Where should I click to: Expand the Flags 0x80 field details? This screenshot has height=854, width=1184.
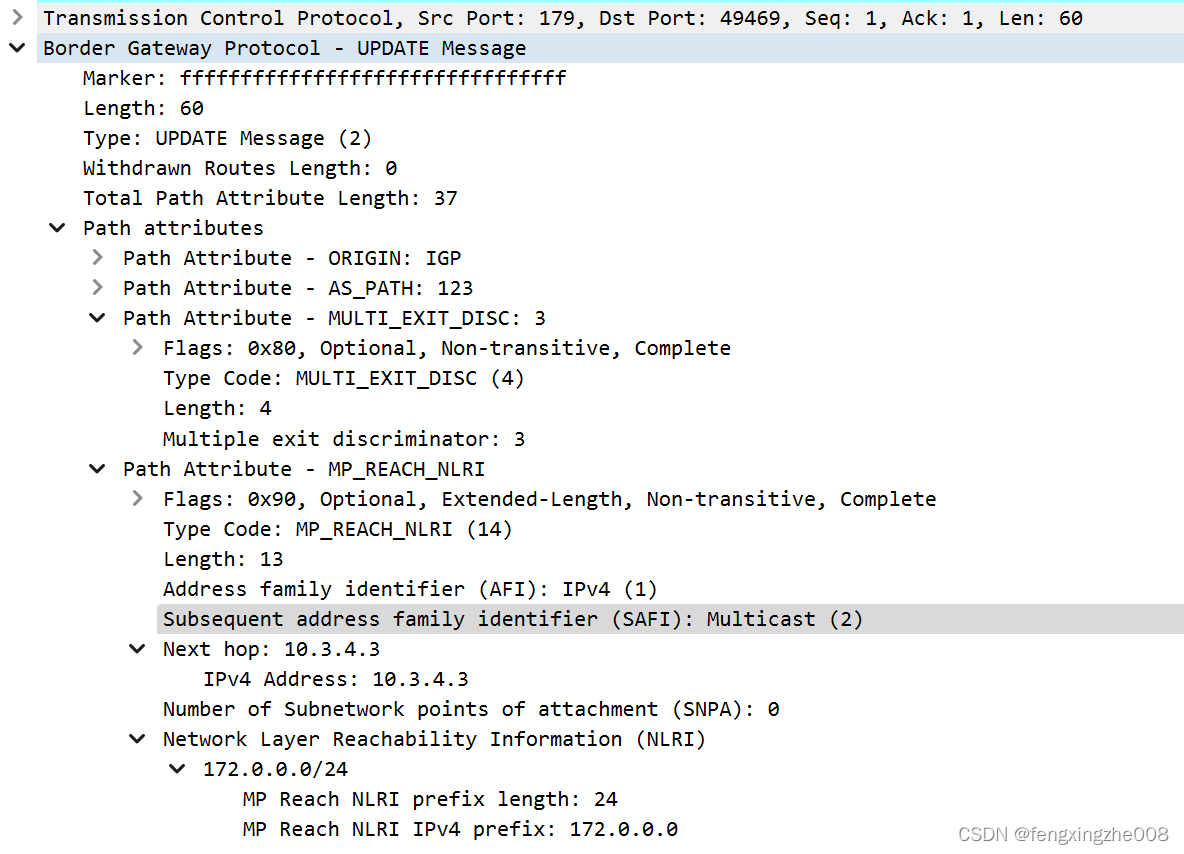tap(137, 348)
